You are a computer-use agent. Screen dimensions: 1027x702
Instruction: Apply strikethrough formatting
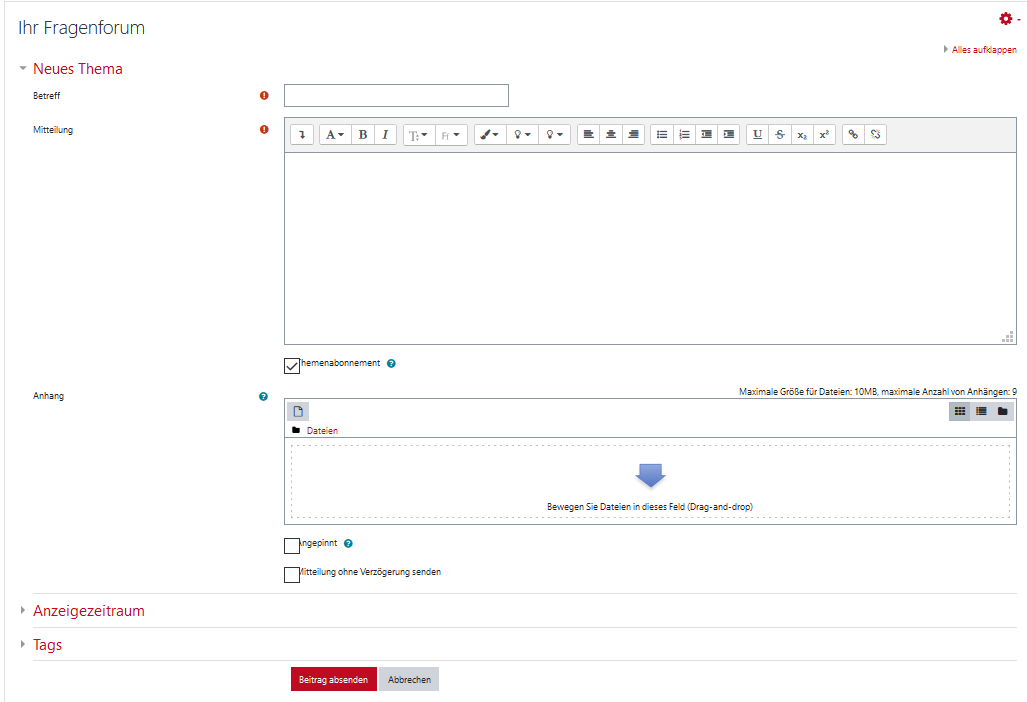[780, 135]
